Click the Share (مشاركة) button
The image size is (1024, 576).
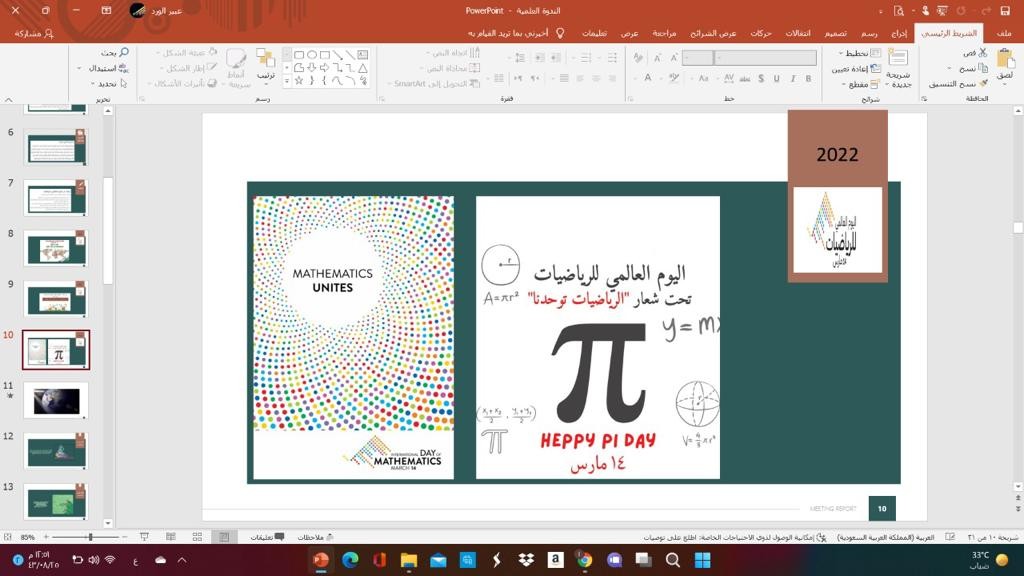coord(34,33)
